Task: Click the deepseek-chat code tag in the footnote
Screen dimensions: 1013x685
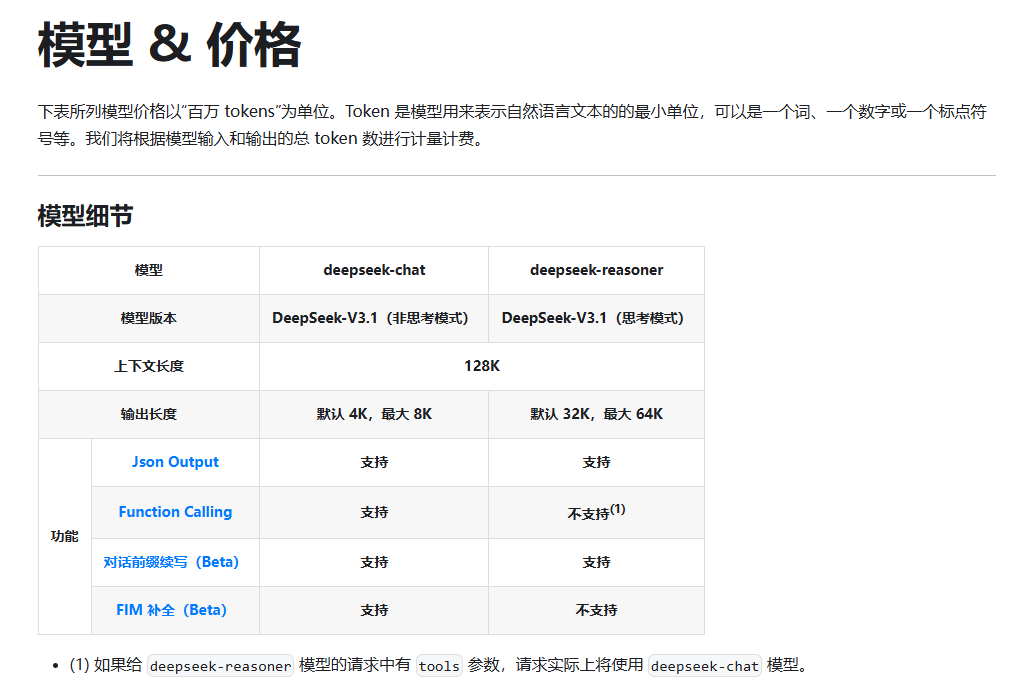Action: (x=705, y=666)
